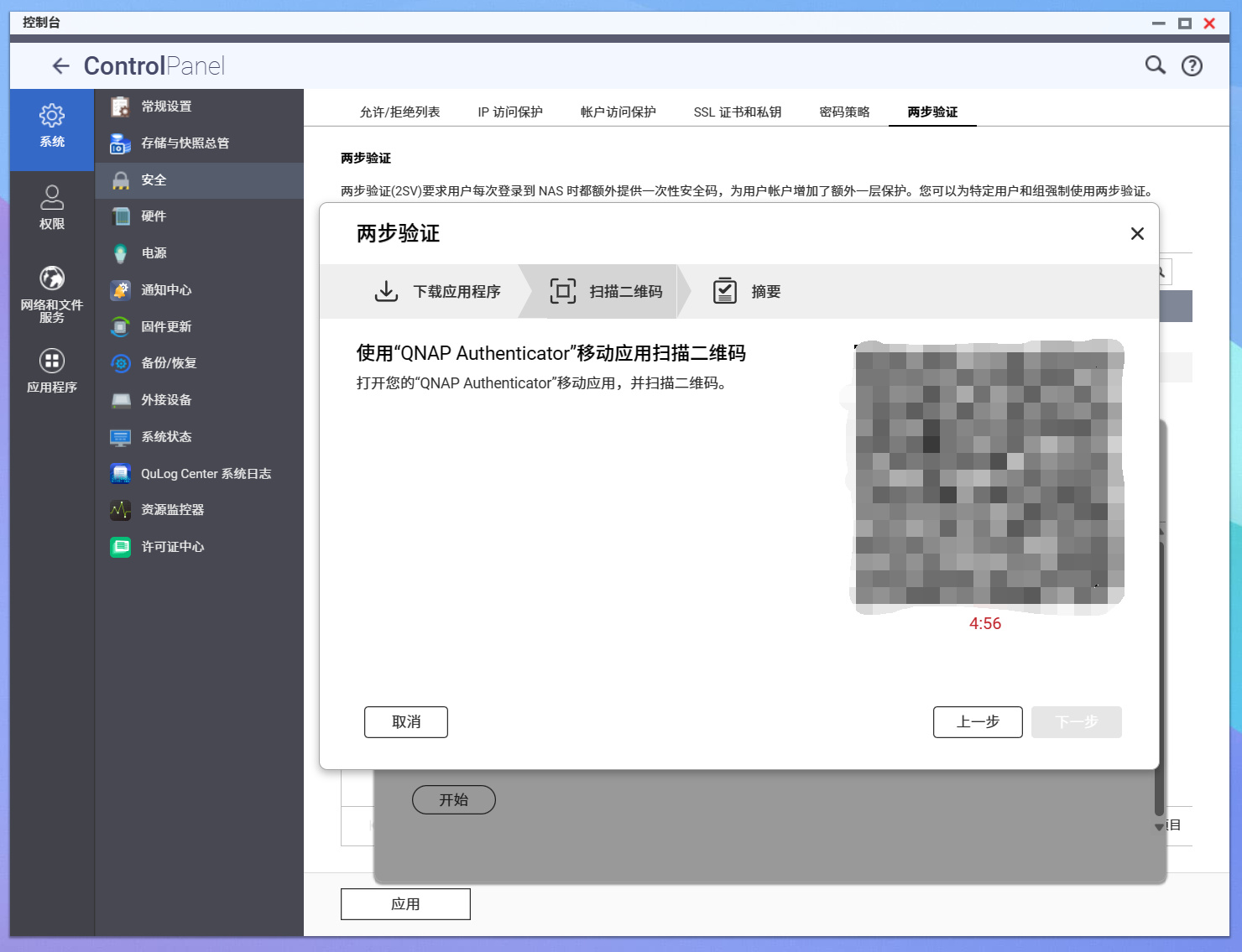Click the 应用 button at the bottom

(x=405, y=904)
